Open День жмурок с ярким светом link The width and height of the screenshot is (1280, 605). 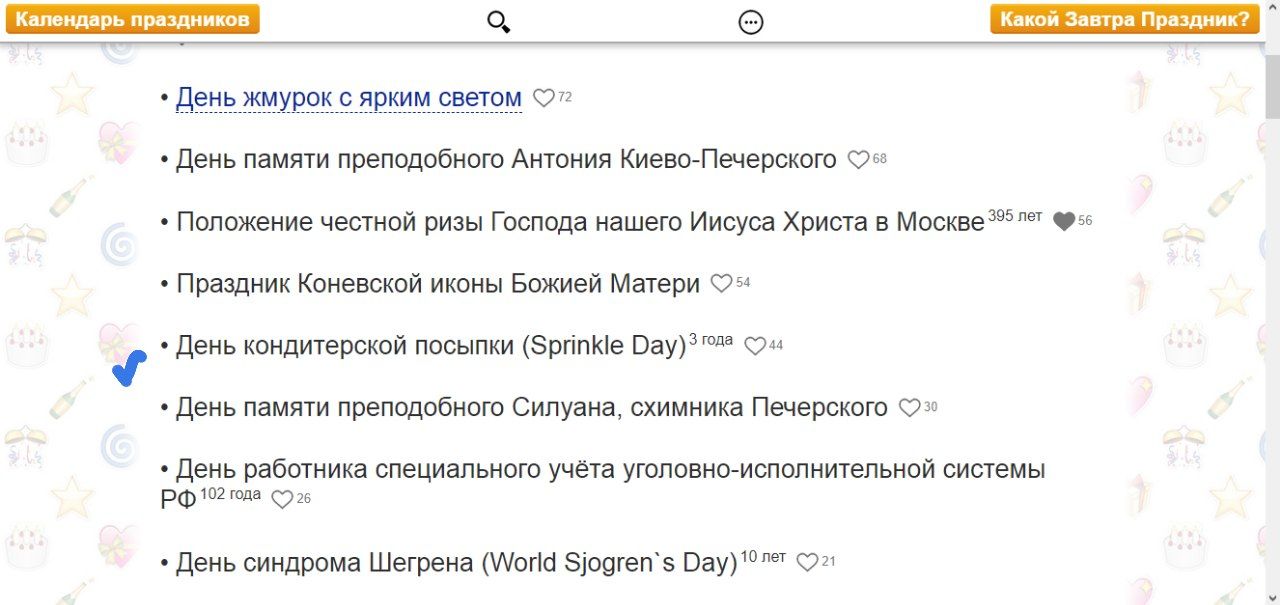(x=349, y=98)
